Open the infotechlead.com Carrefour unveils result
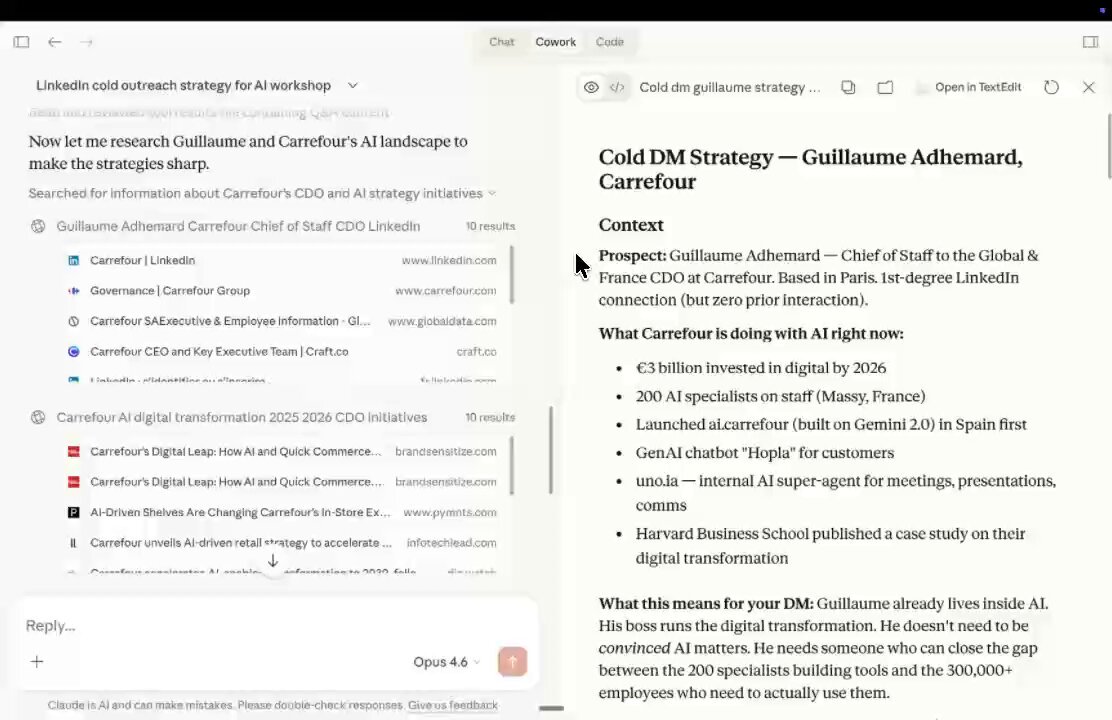Screen dimensions: 1112x720 (x=282, y=543)
